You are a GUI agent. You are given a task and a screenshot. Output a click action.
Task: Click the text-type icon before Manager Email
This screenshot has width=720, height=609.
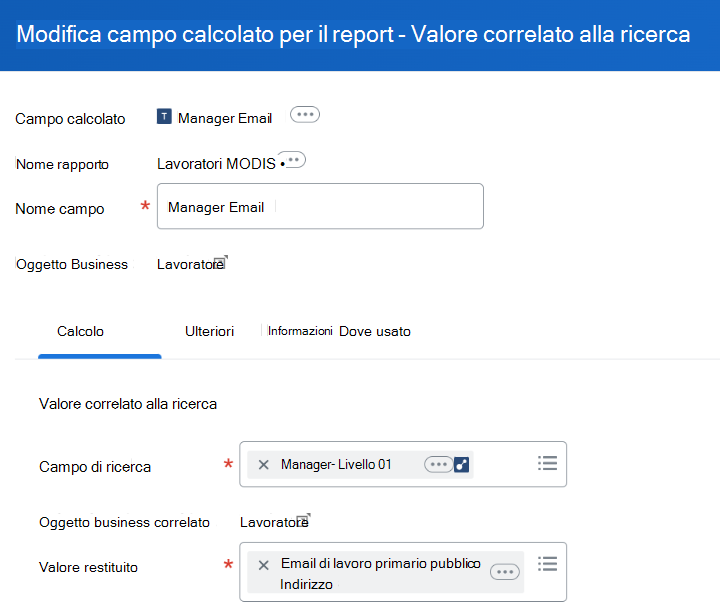164,117
